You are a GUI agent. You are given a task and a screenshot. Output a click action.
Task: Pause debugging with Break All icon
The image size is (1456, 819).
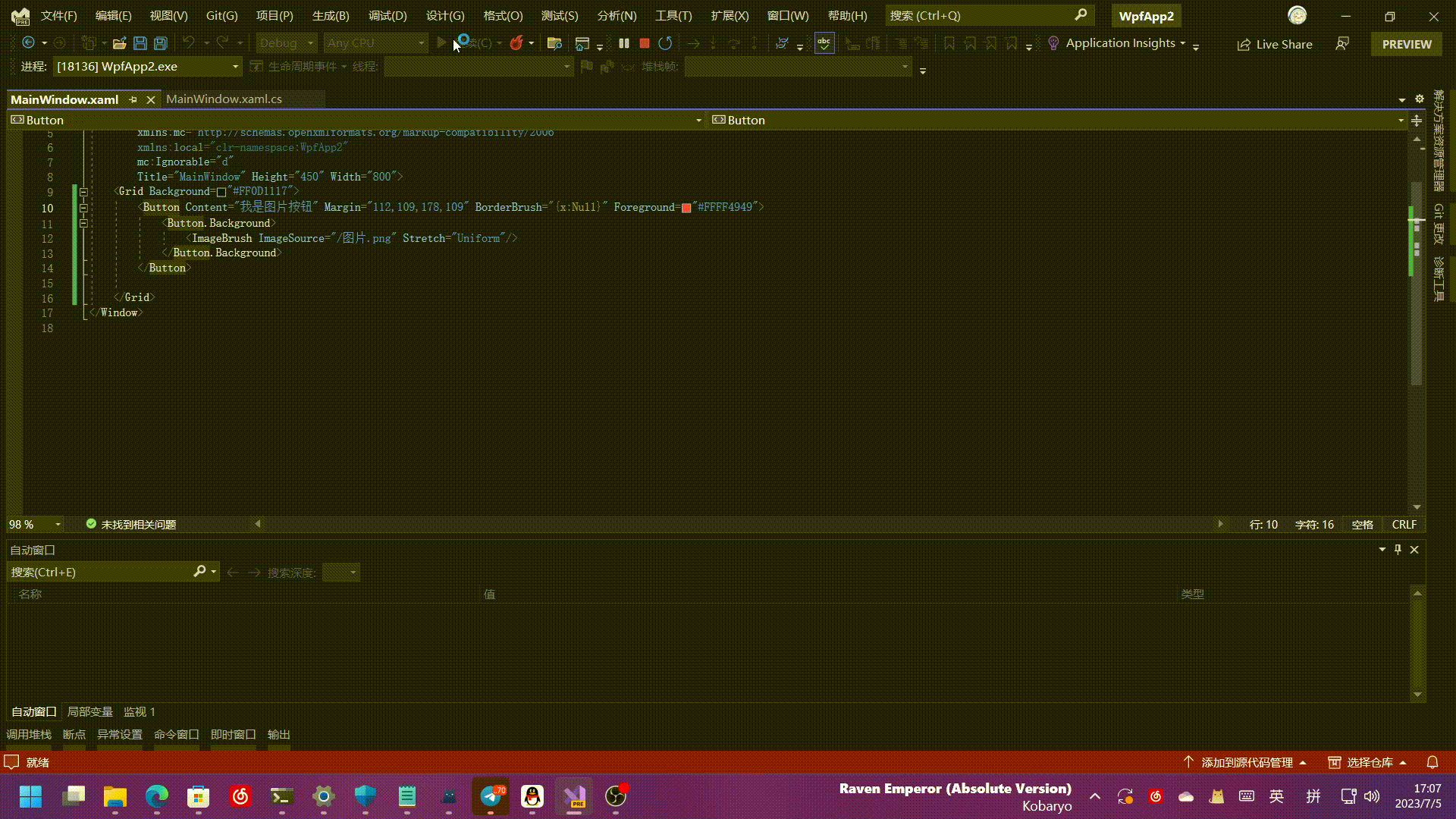click(623, 44)
